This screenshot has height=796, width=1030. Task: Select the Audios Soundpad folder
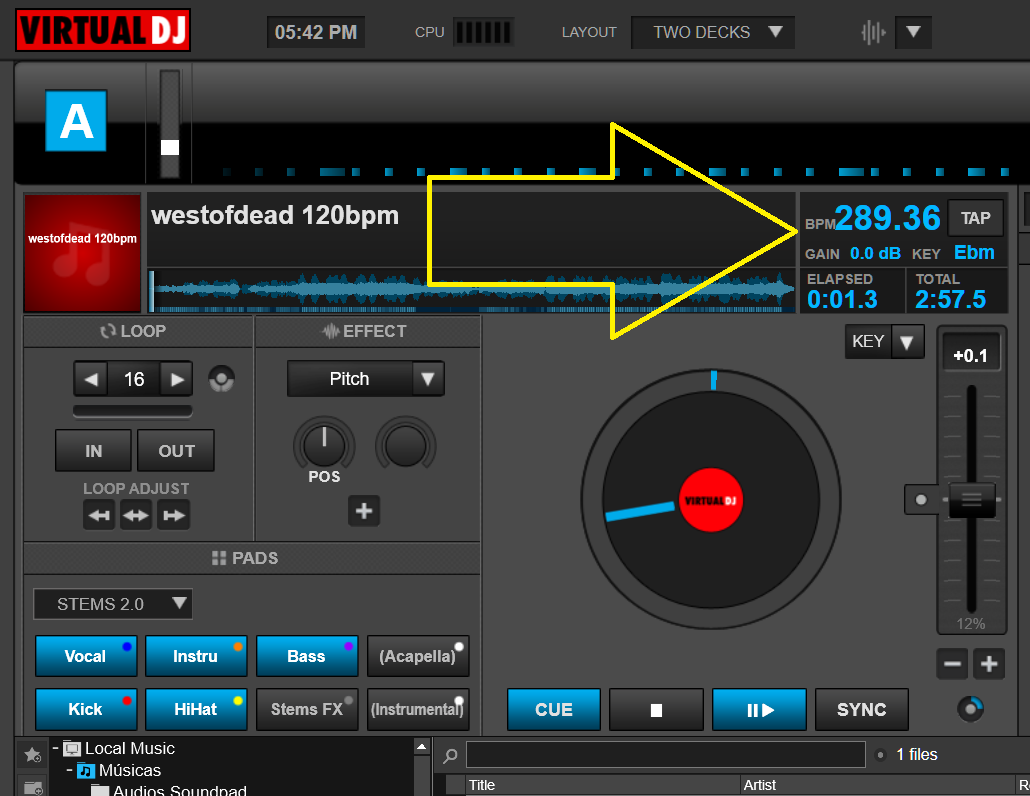(x=179, y=790)
